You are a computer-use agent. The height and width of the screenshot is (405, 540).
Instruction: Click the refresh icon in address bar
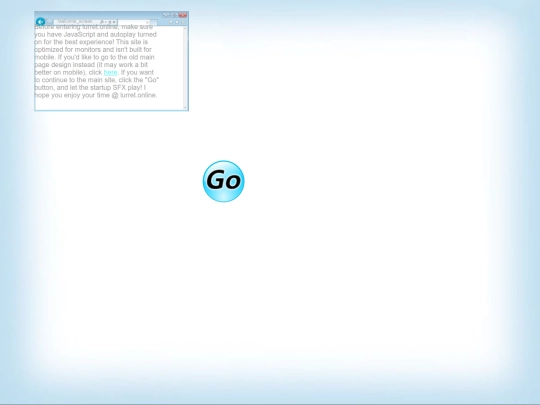coord(110,22)
